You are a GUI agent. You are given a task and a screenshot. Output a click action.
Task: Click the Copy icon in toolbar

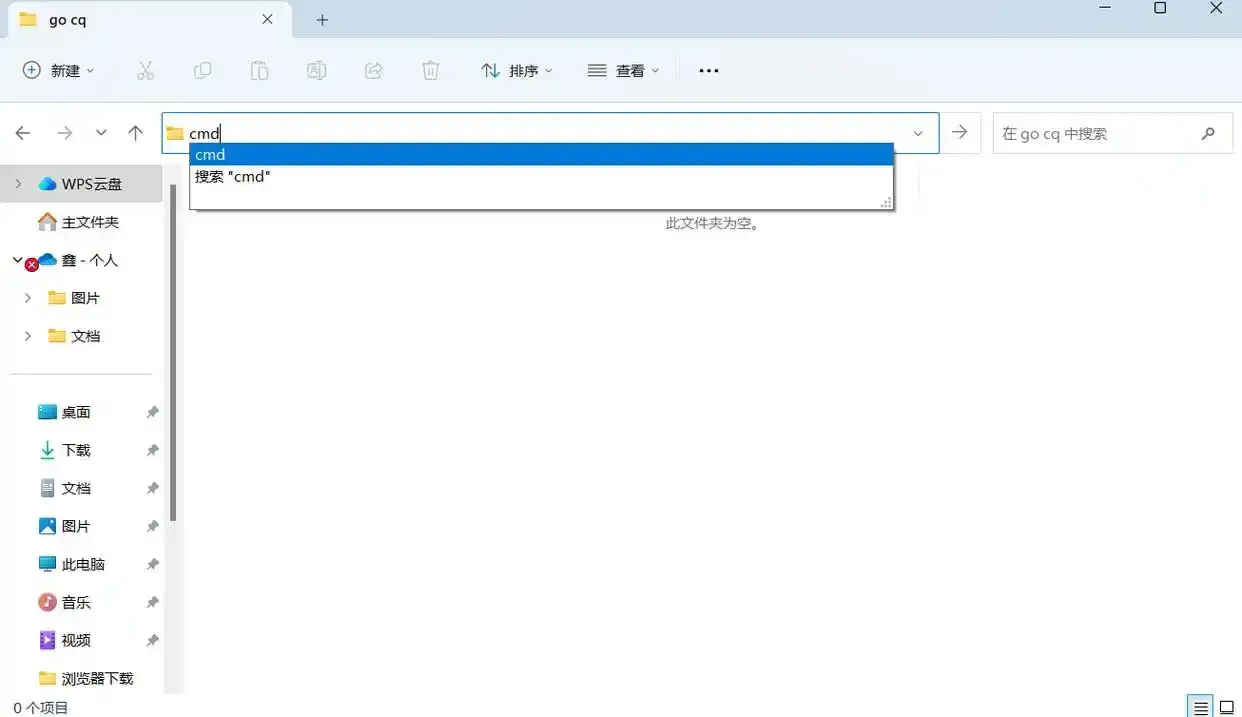point(202,70)
